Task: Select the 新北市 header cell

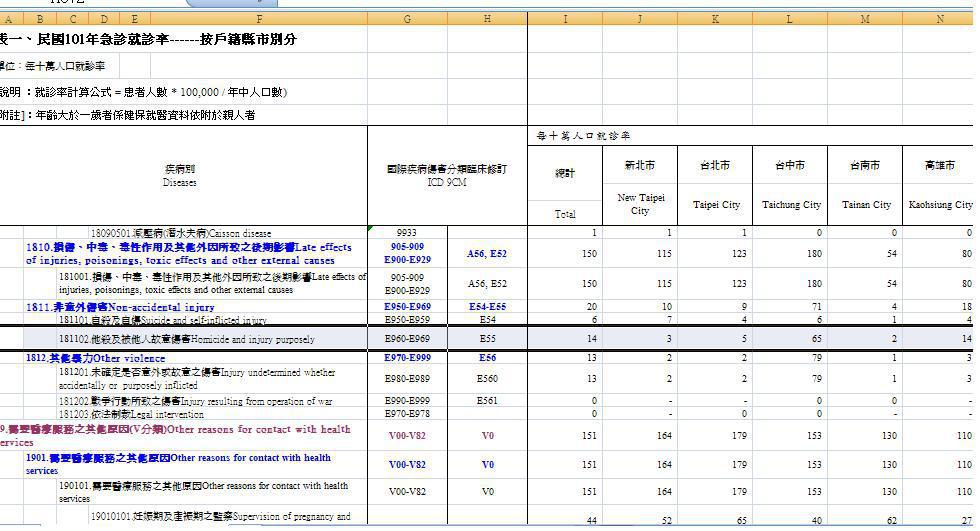Action: (x=640, y=165)
